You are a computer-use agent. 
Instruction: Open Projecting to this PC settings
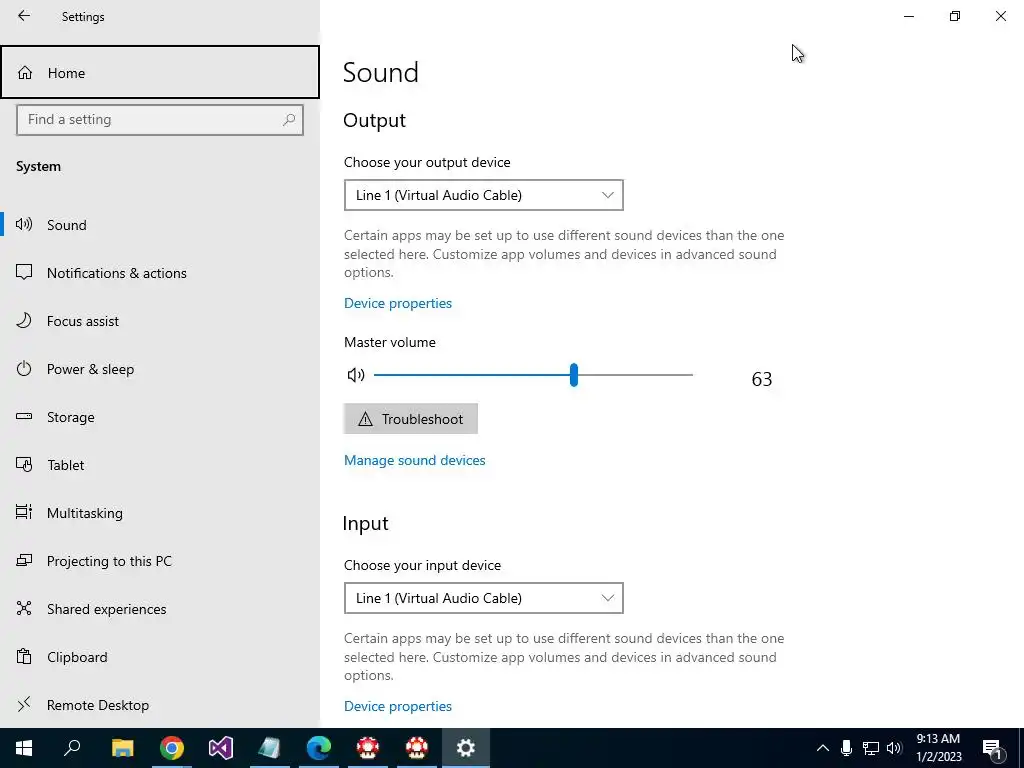[x=160, y=561]
